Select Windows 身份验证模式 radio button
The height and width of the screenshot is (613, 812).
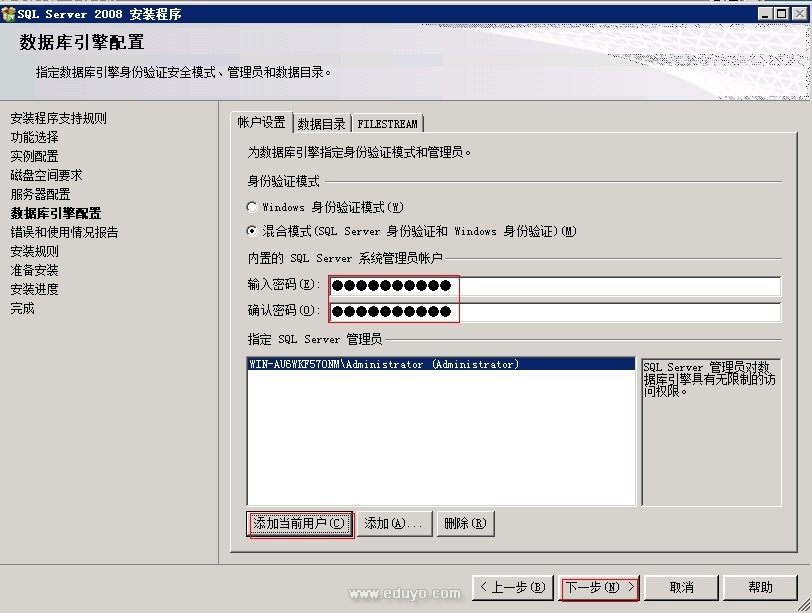[252, 207]
